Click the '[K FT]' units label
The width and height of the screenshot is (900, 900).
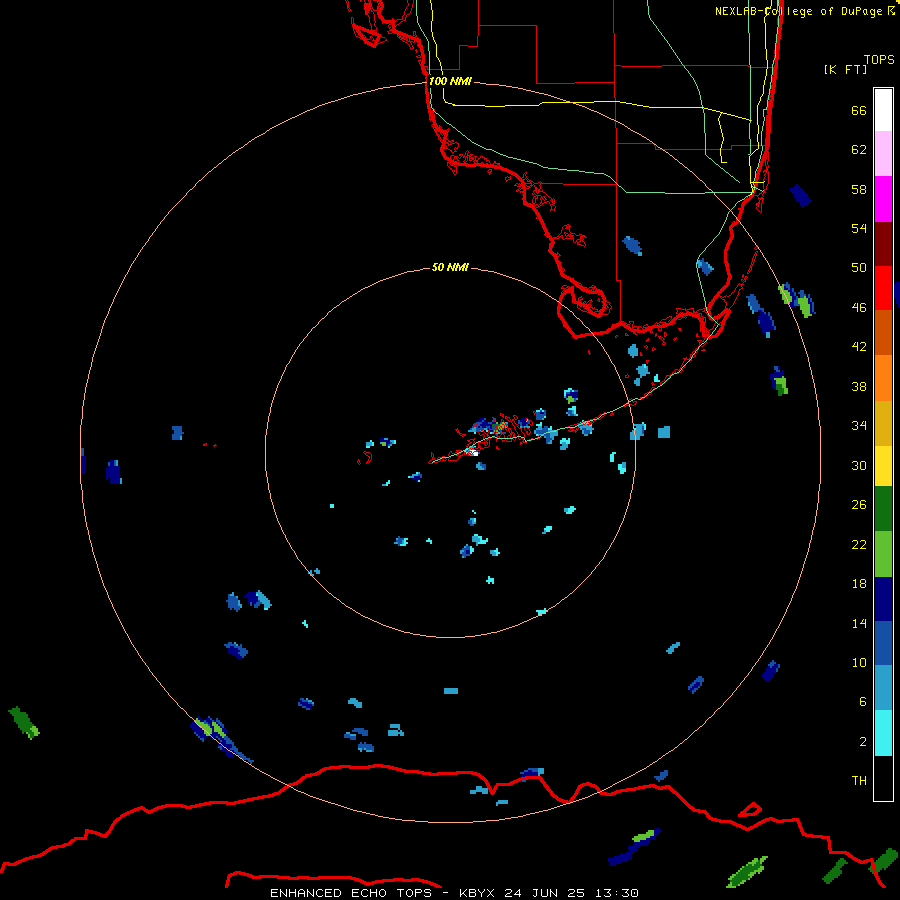[846, 69]
